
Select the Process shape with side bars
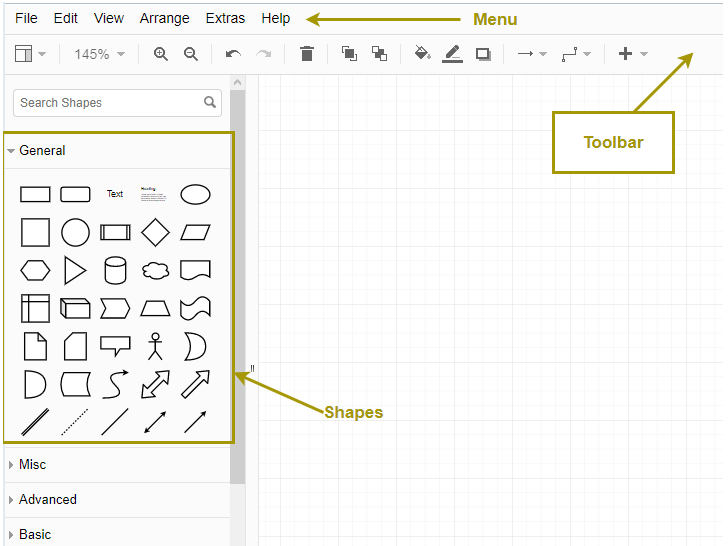[x=115, y=232]
